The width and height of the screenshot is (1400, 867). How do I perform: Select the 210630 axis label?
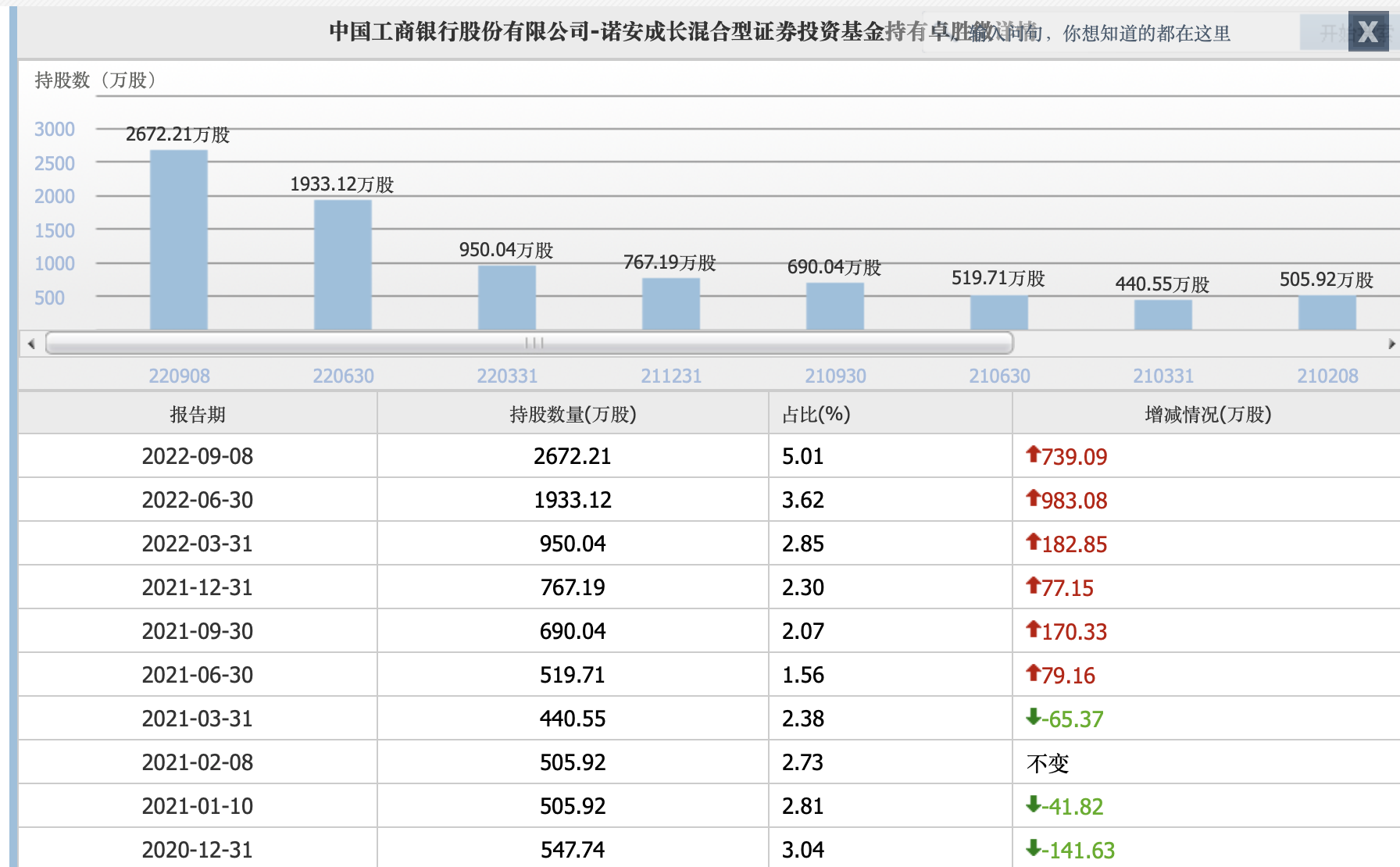(1000, 376)
